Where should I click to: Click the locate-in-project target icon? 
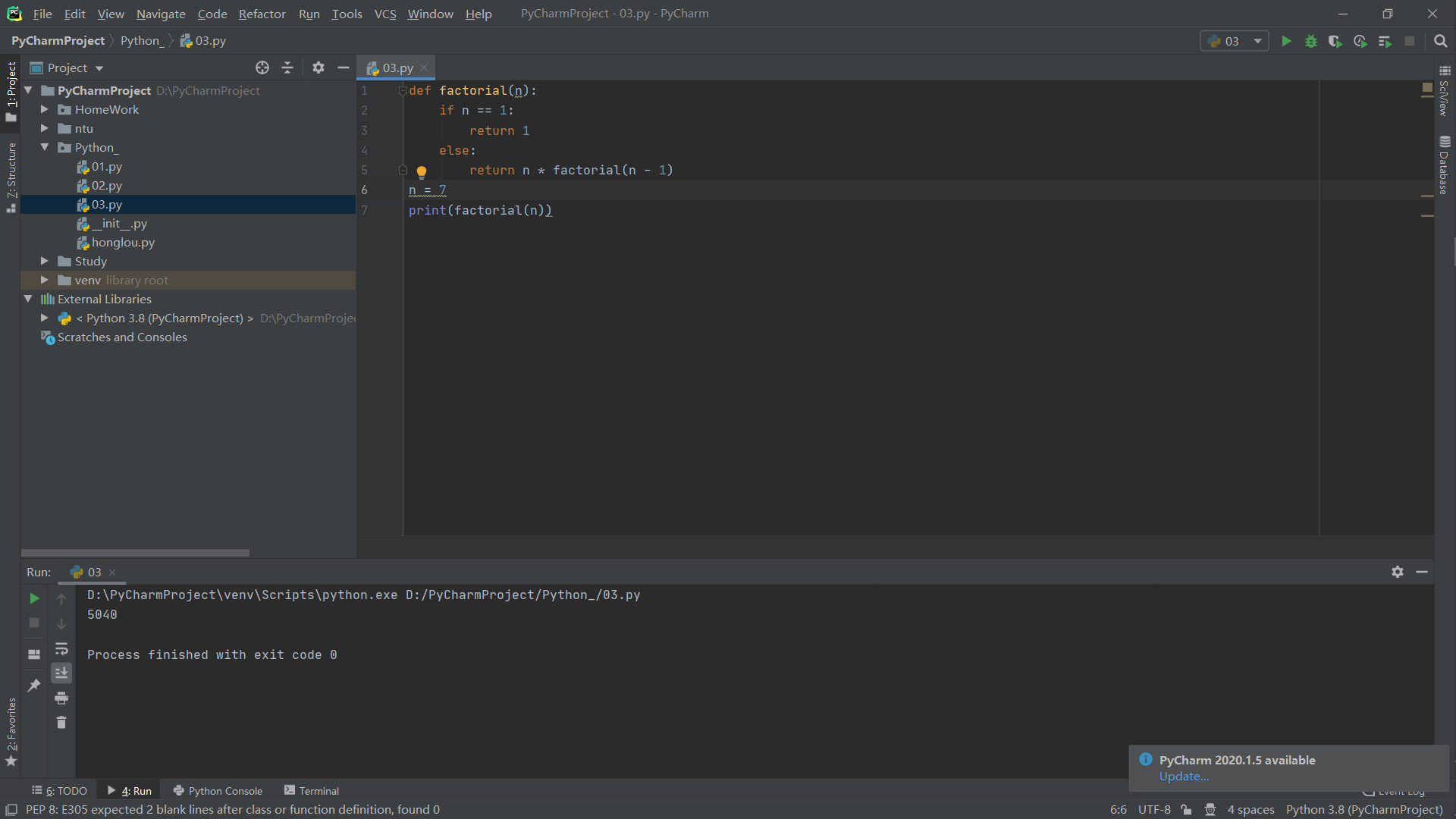[262, 67]
